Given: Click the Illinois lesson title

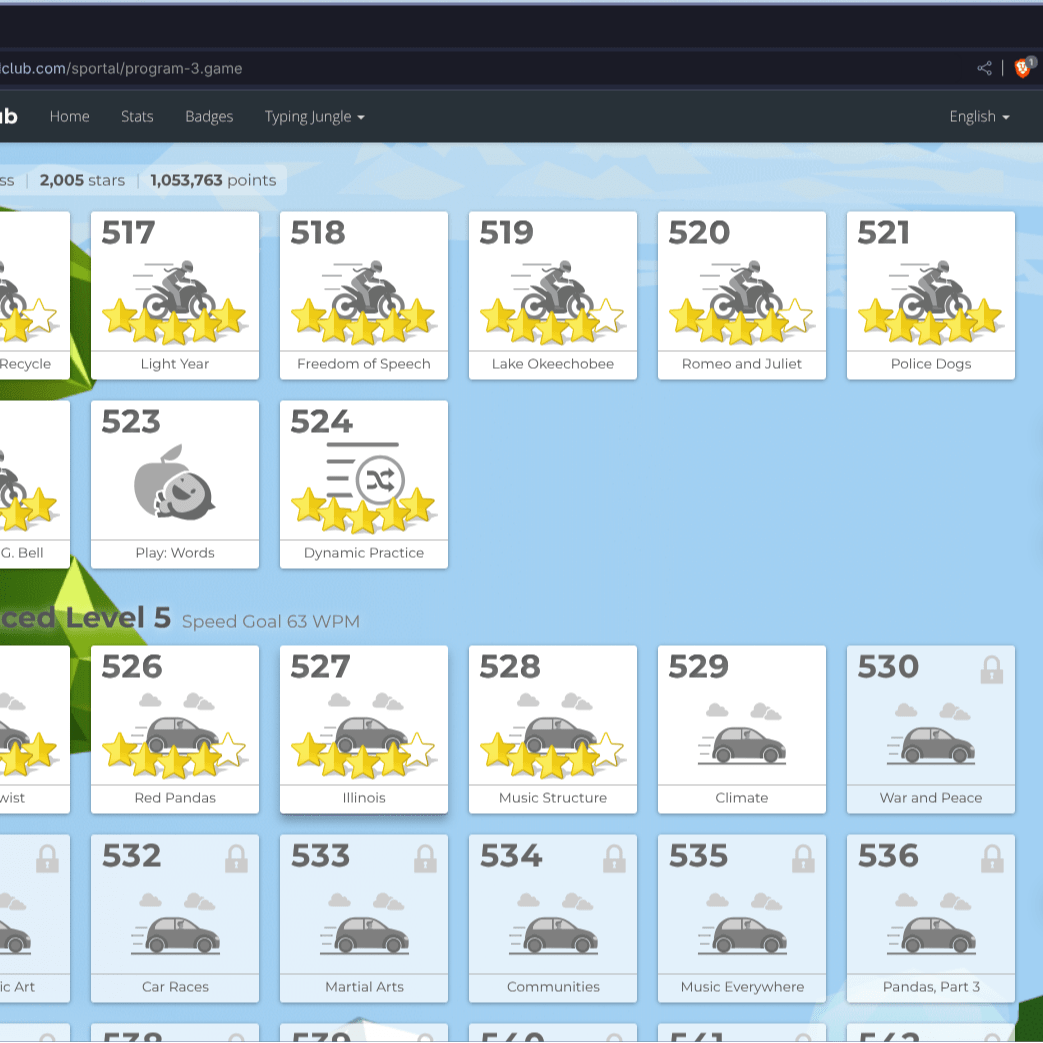Looking at the screenshot, I should pyautogui.click(x=364, y=798).
